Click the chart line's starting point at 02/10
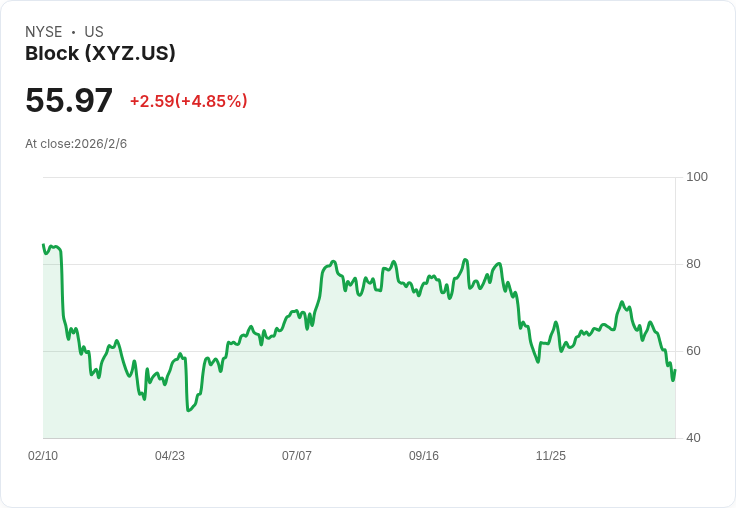Screen dimensions: 736x508 coord(43,245)
